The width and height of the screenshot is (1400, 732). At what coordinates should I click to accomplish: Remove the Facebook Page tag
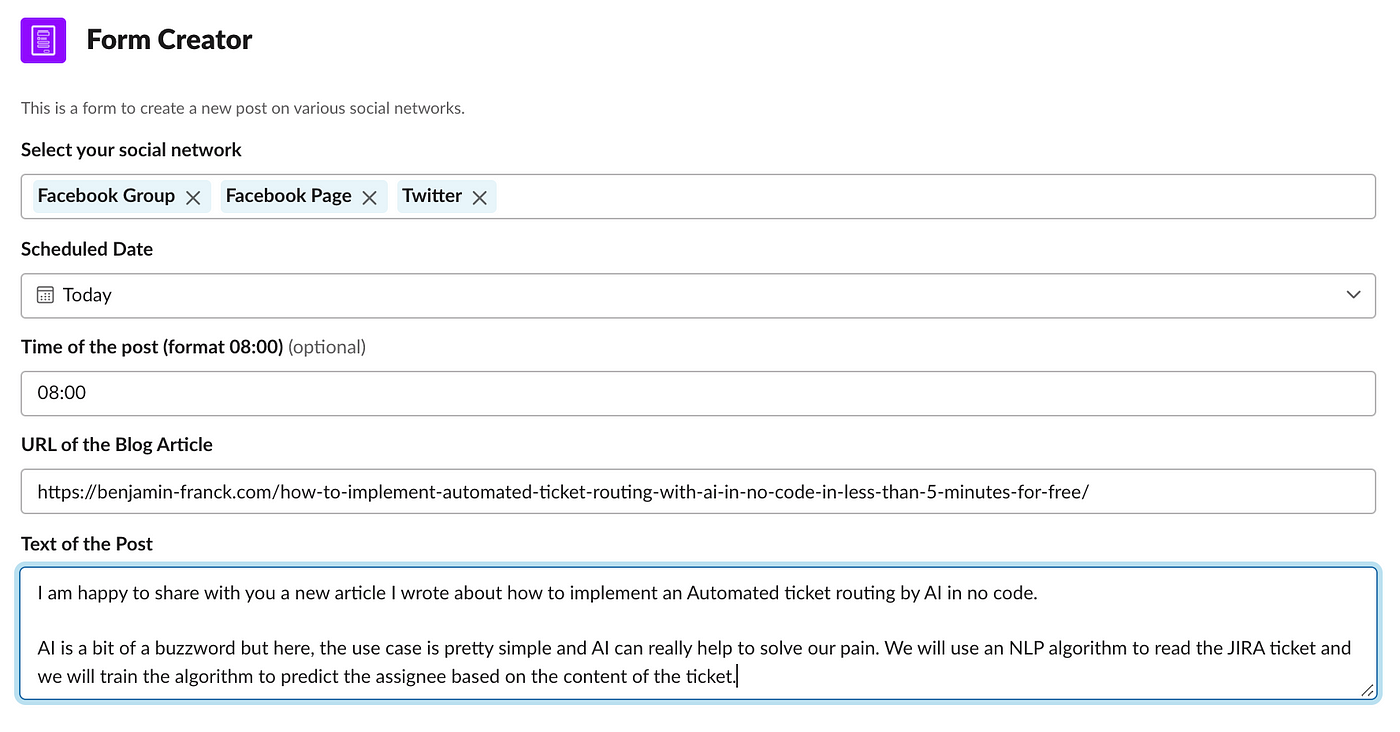click(369, 197)
